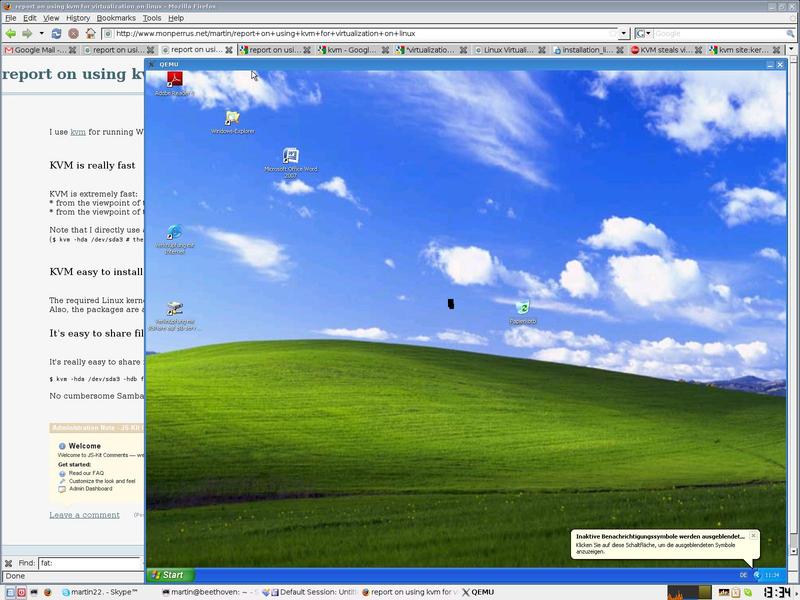Open the Adobe Reader desktop shortcut

point(174,83)
